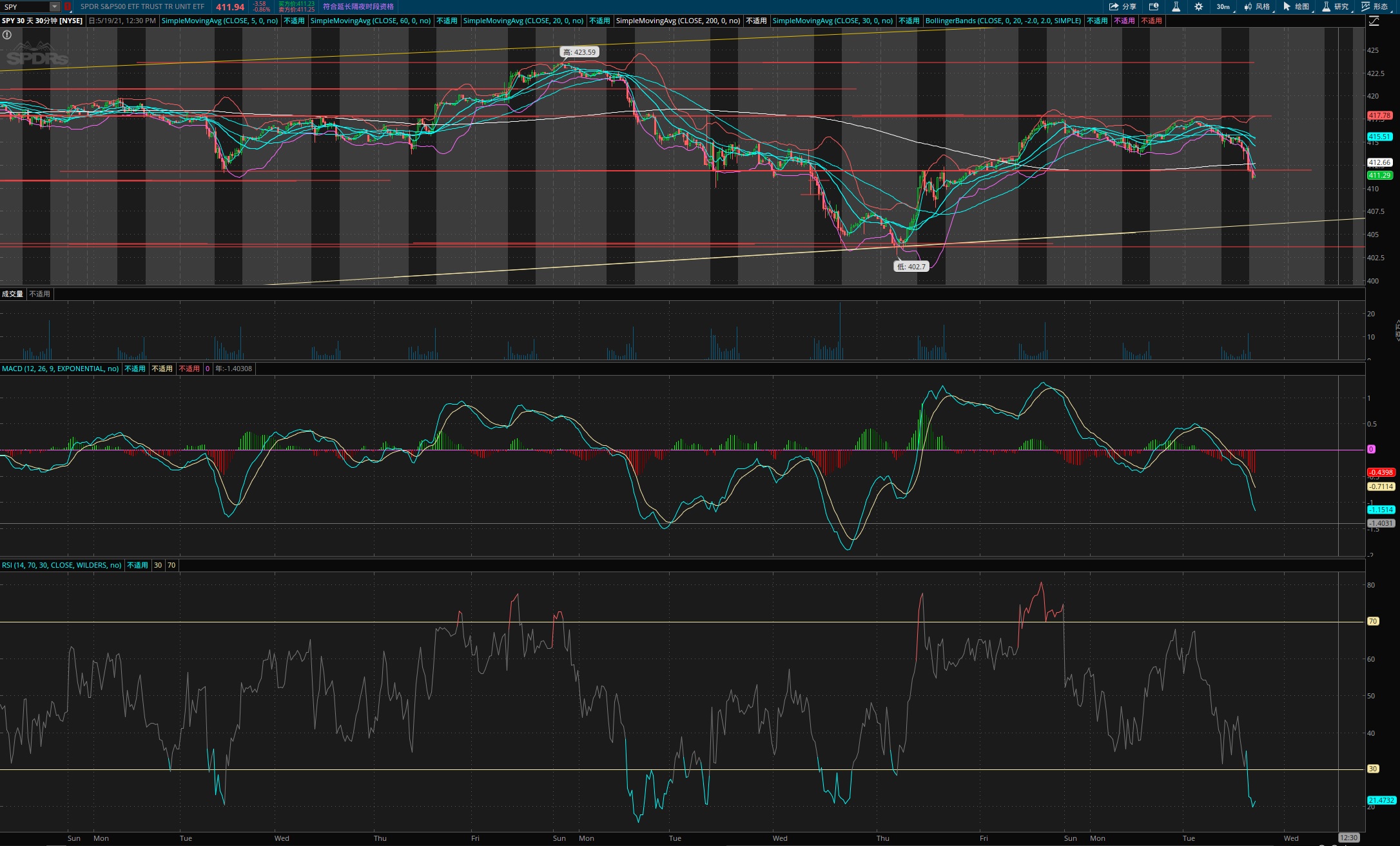Click the cyan 415.51 price axis tag
This screenshot has width=1400, height=846.
click(1380, 137)
